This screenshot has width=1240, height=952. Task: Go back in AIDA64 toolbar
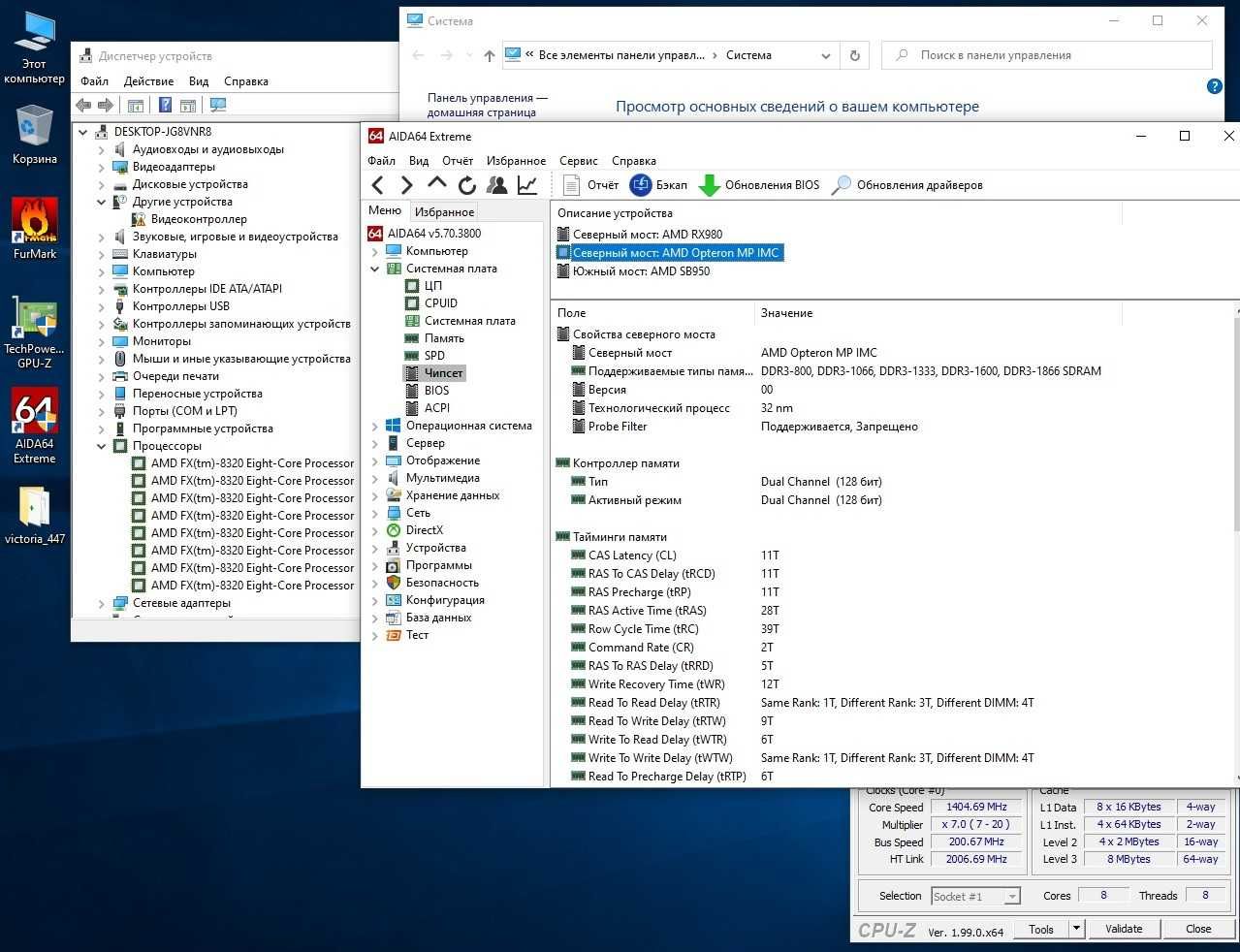[x=378, y=185]
